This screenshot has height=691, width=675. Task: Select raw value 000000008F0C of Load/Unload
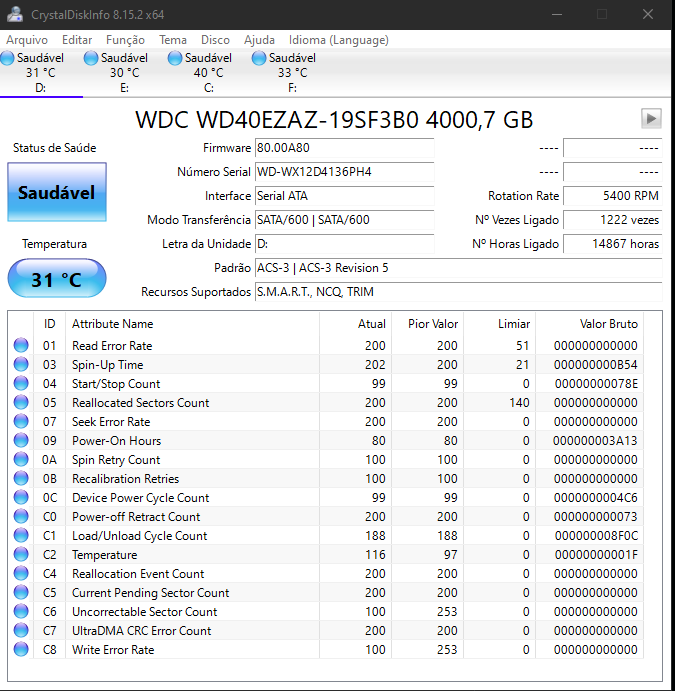click(x=596, y=535)
